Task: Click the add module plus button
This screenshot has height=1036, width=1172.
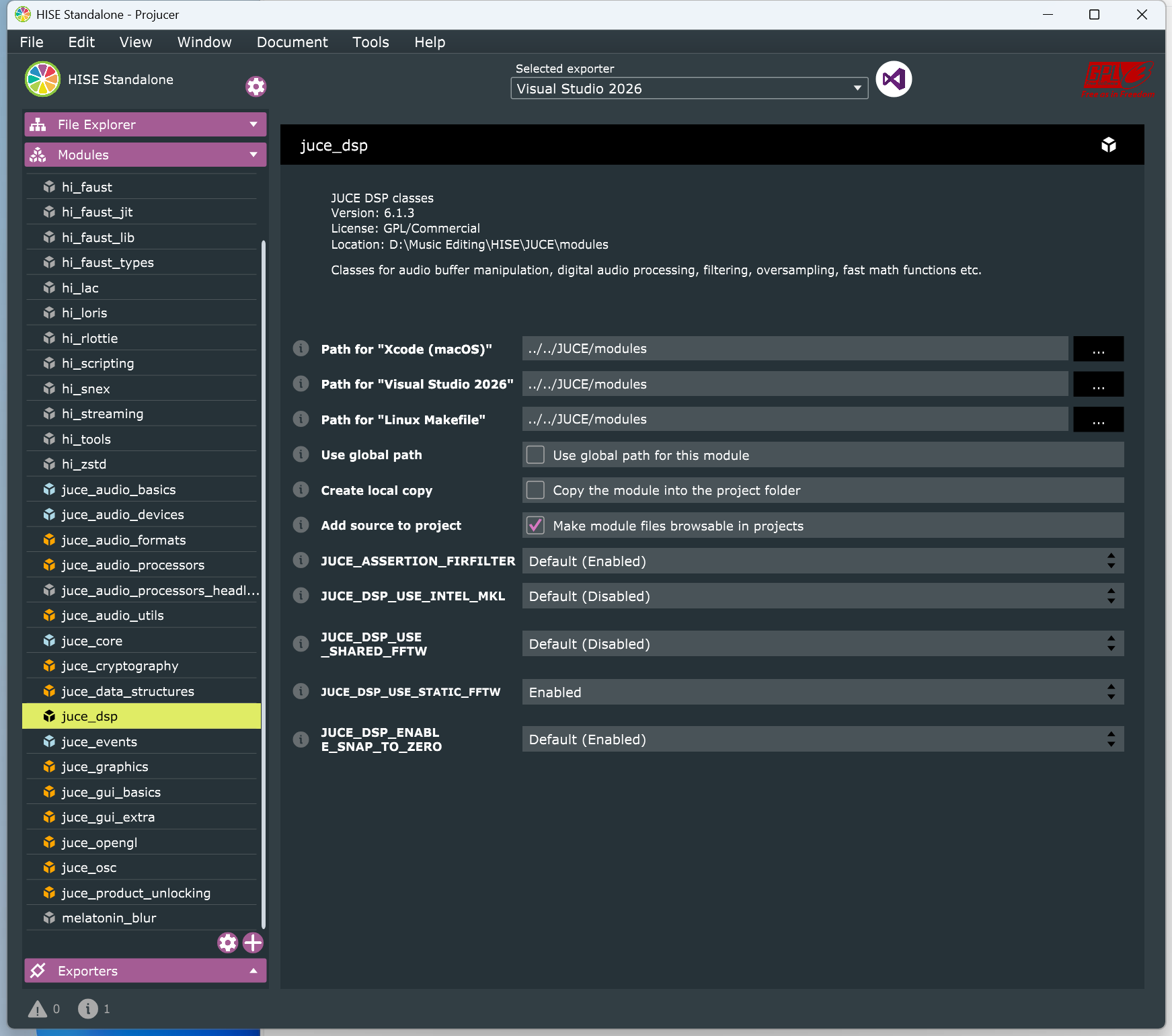Action: [253, 943]
